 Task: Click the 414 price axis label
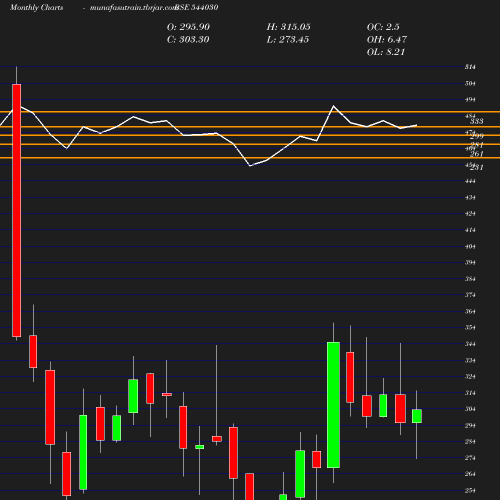pyautogui.click(x=470, y=230)
